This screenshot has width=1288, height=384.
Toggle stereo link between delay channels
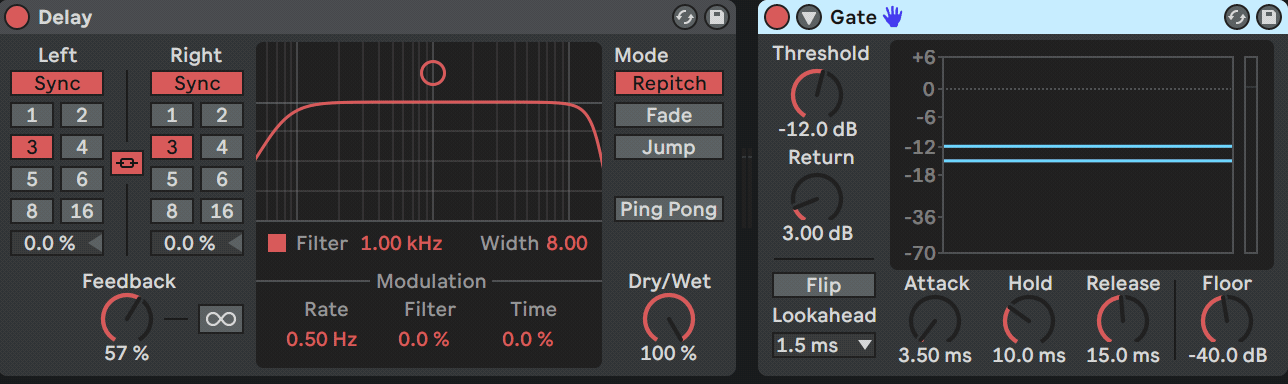[x=127, y=162]
